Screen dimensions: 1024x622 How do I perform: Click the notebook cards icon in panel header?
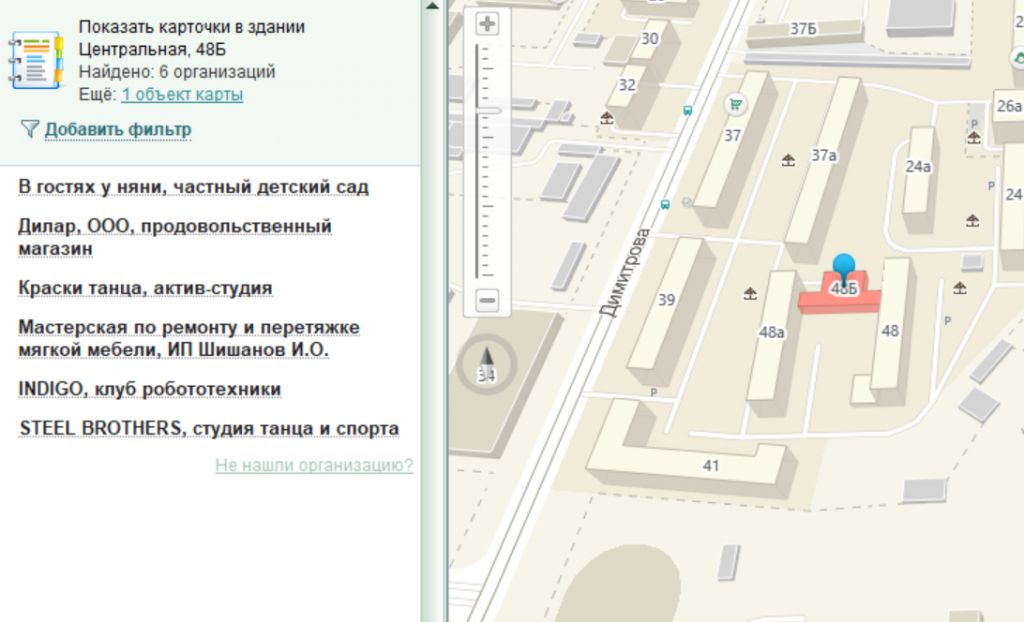point(36,62)
